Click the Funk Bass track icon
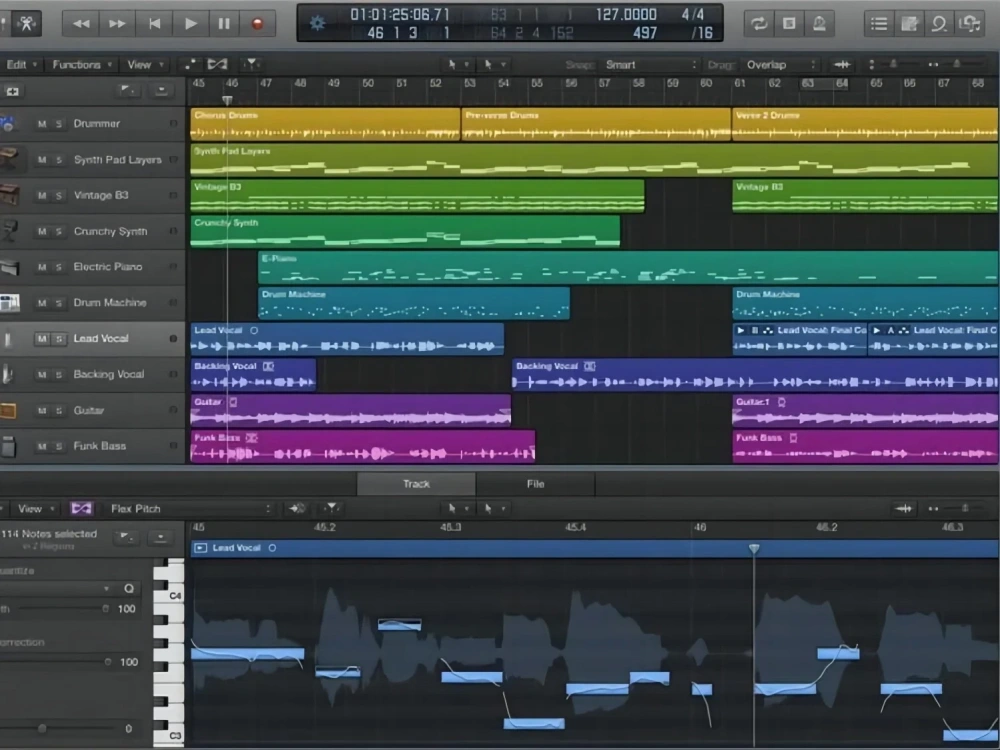1000x750 pixels. tap(8, 446)
